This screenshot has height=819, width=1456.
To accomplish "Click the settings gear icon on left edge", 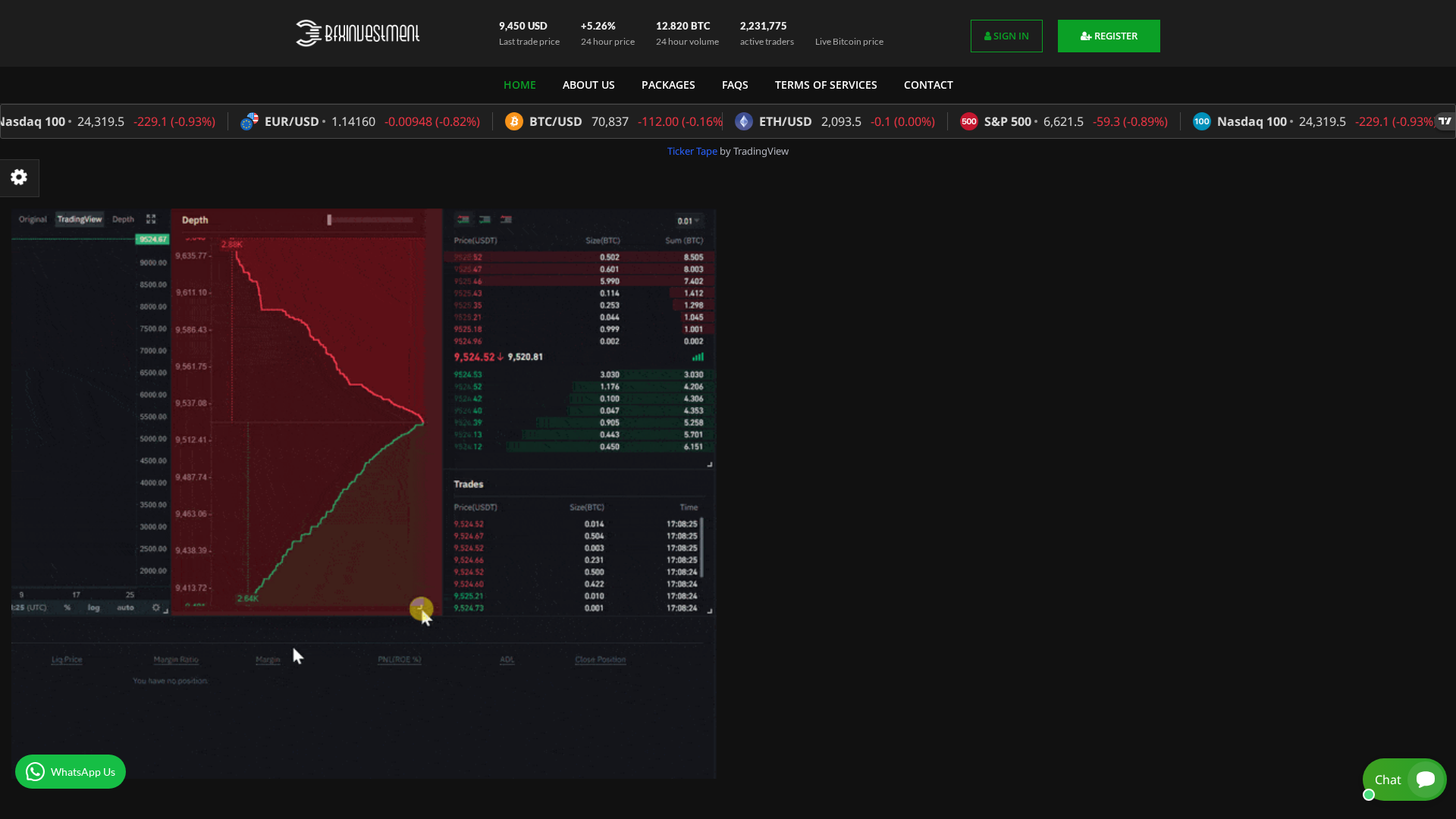I will [x=18, y=177].
